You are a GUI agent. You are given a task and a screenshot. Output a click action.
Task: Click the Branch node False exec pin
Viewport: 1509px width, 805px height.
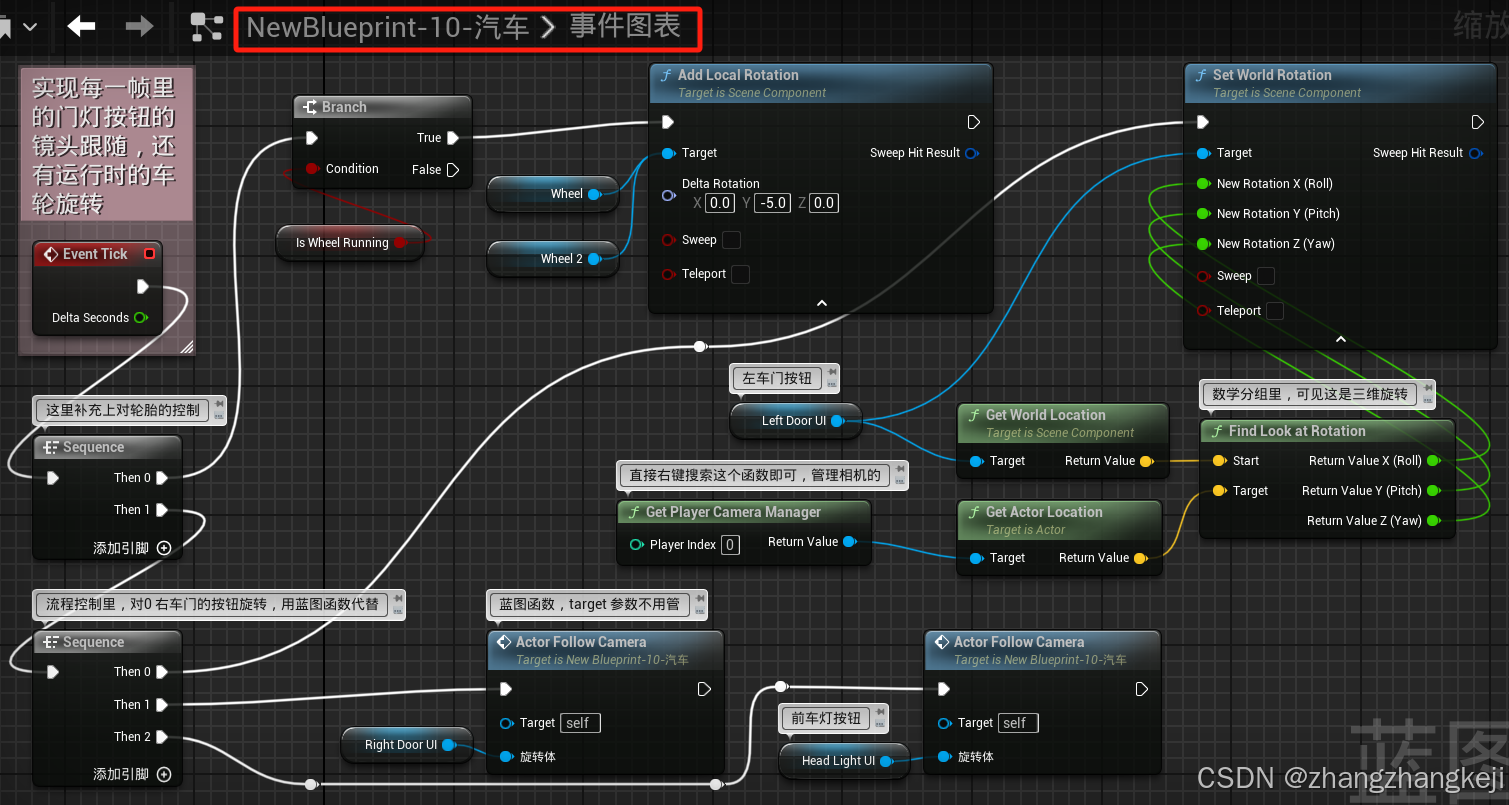[453, 170]
